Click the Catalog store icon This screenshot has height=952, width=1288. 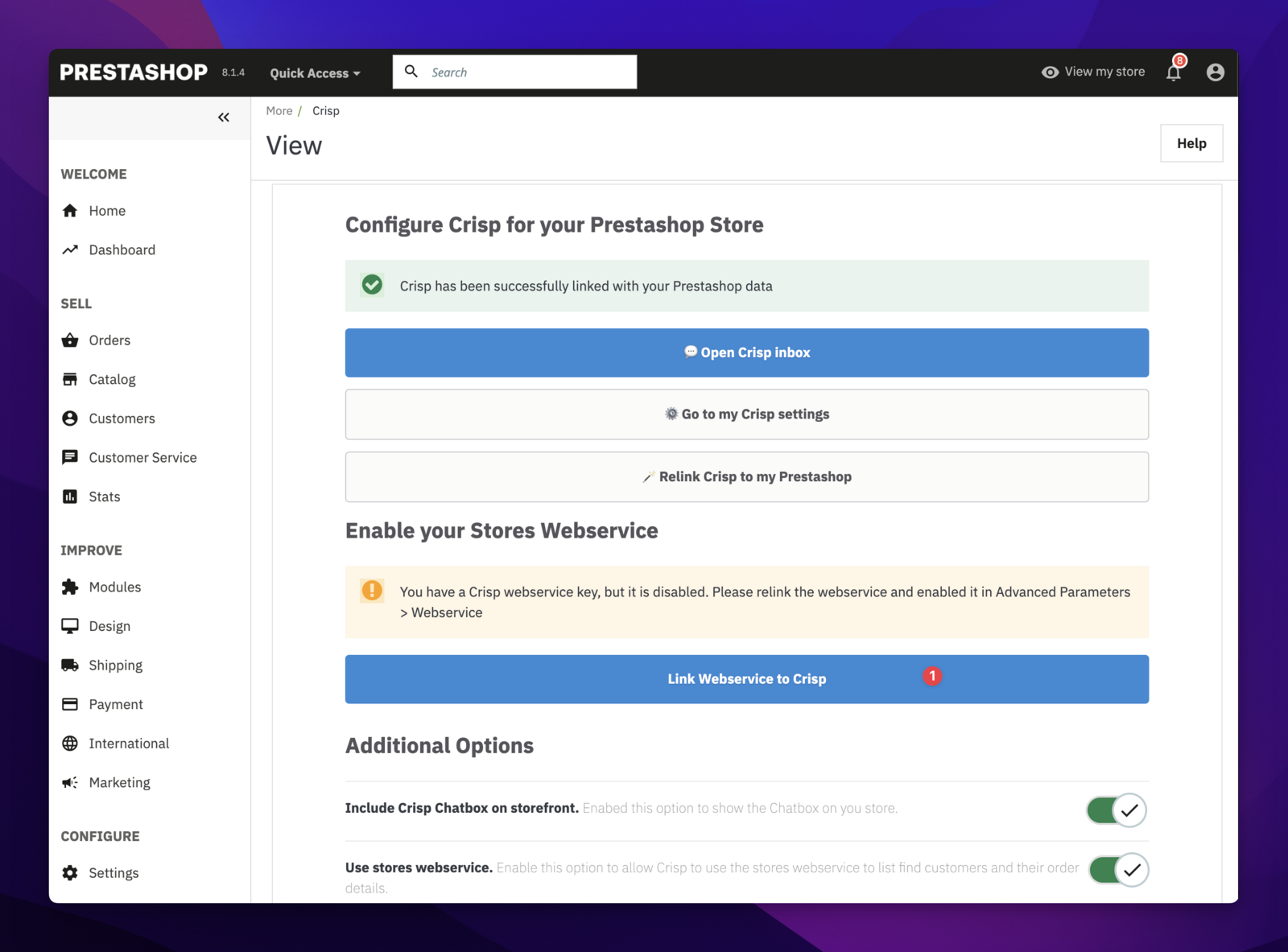[x=70, y=379]
